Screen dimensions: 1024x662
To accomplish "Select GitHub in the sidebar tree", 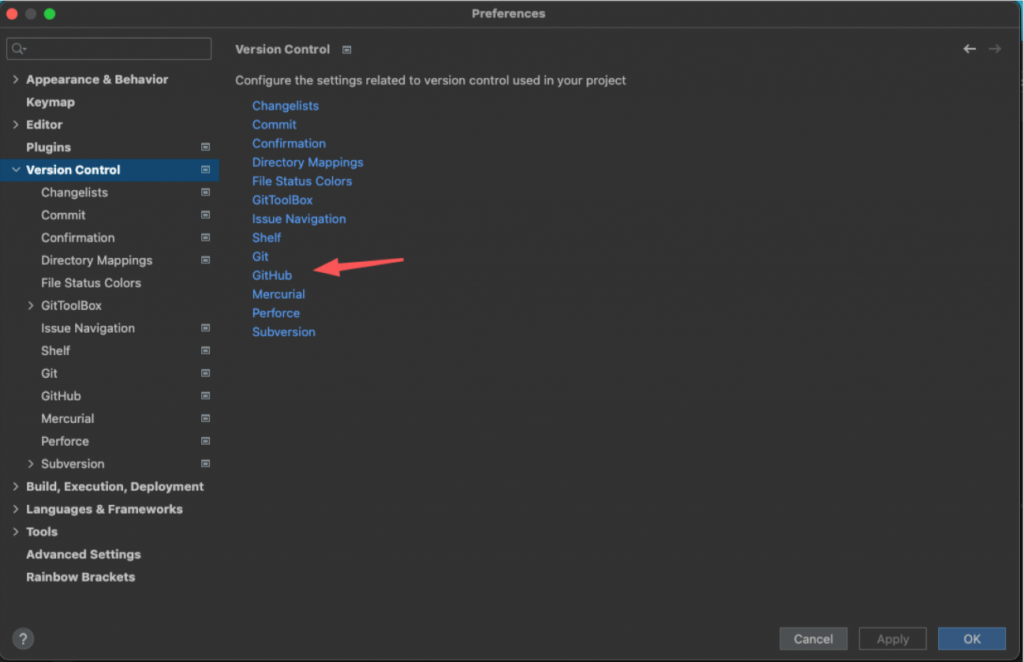I will click(x=61, y=396).
